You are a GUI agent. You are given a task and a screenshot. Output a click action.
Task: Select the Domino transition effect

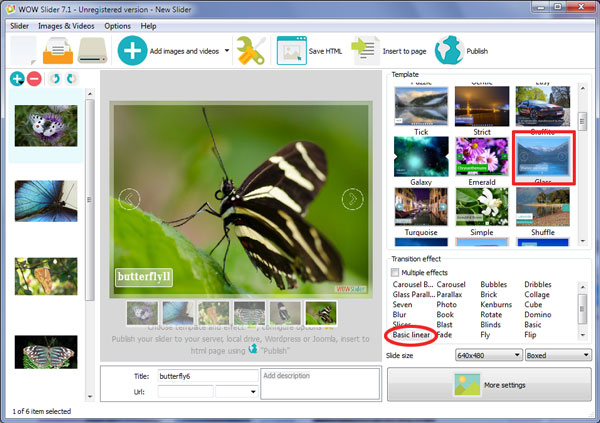click(x=538, y=314)
